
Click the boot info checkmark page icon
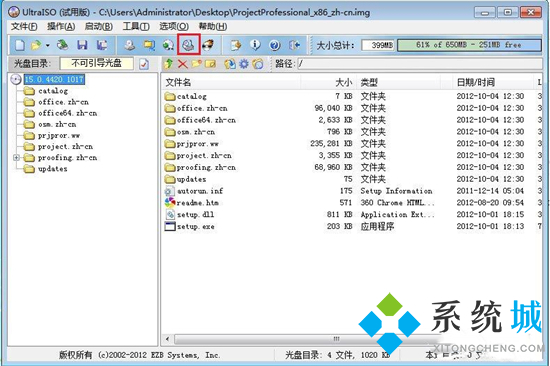point(144,64)
